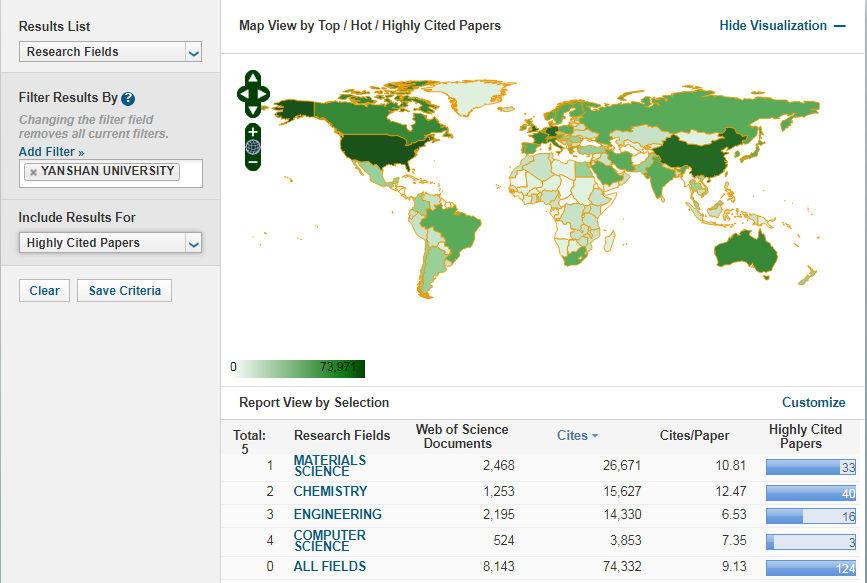Pan the map left with the arrow
Image resolution: width=867 pixels, height=583 pixels.
point(242,94)
